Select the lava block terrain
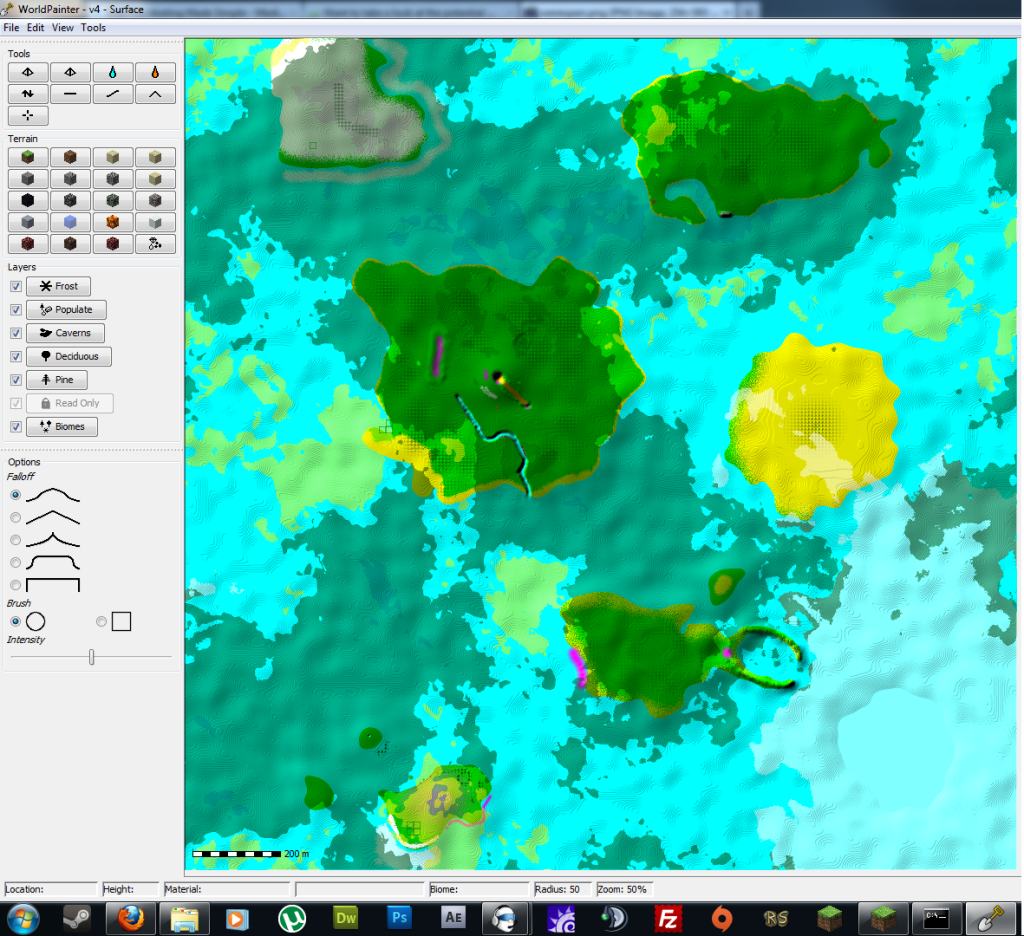Screen dimensions: 1024x936 [113, 222]
